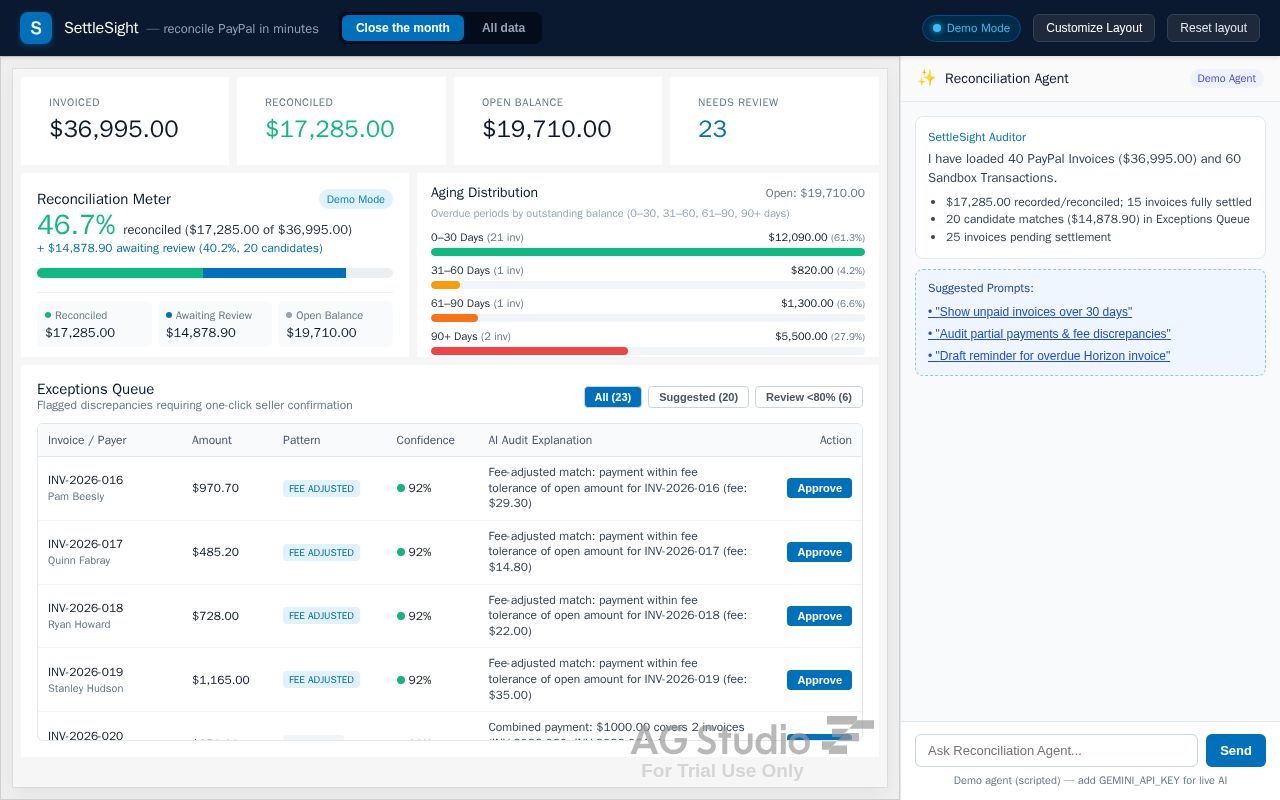Click the Demo Mode badge in Reconciliation Meter
1280x800 pixels.
coord(356,199)
